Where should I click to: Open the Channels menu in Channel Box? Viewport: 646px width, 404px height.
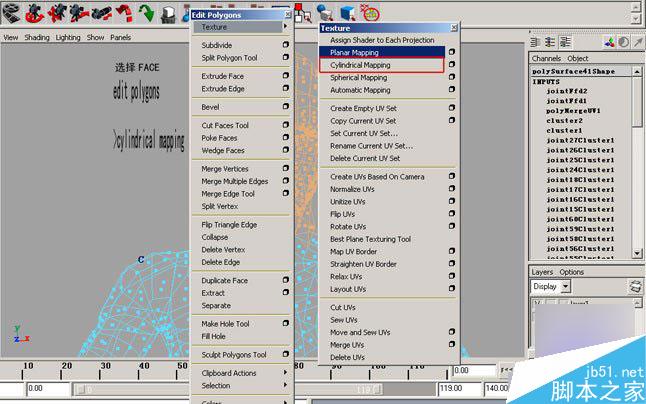[546, 58]
